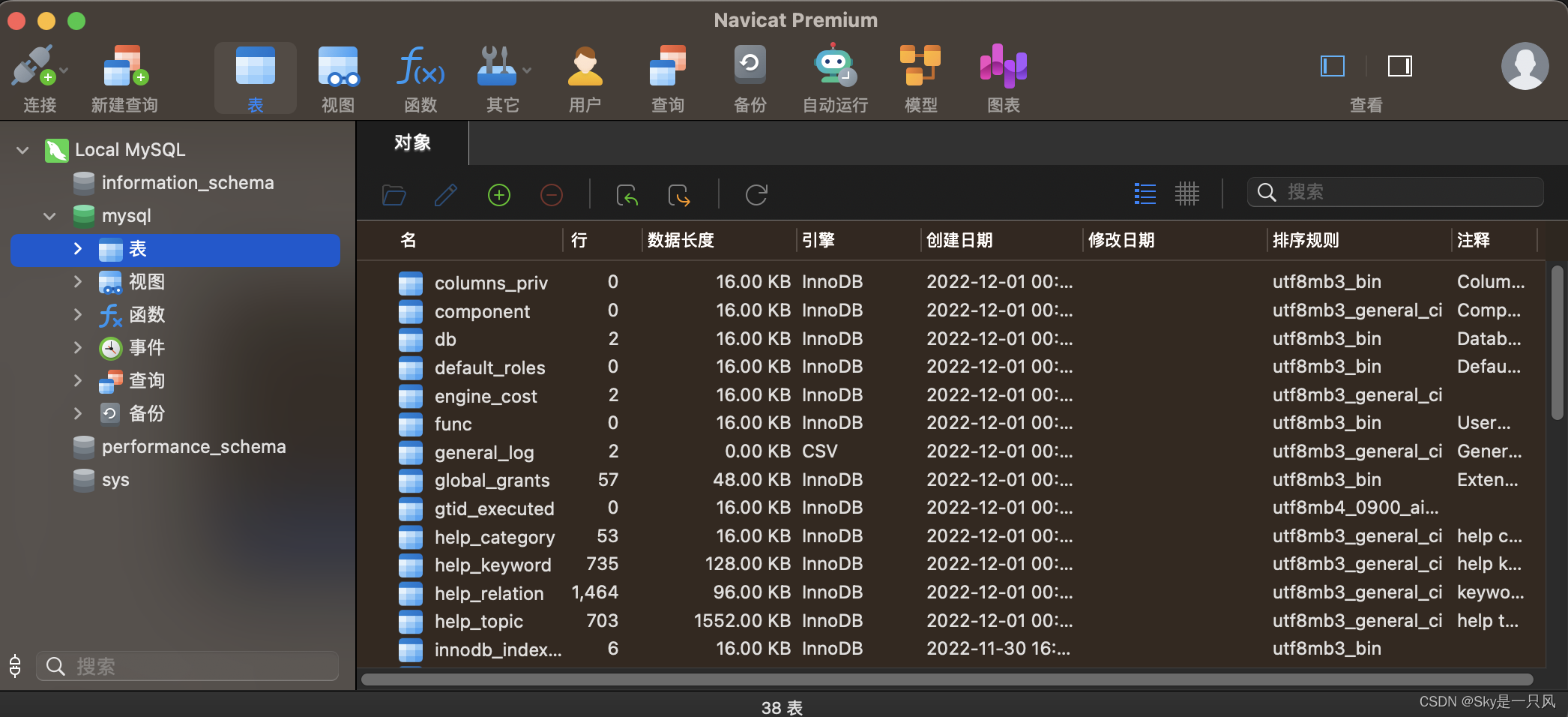Select the func table row
The image size is (1568, 717).
coord(950,424)
